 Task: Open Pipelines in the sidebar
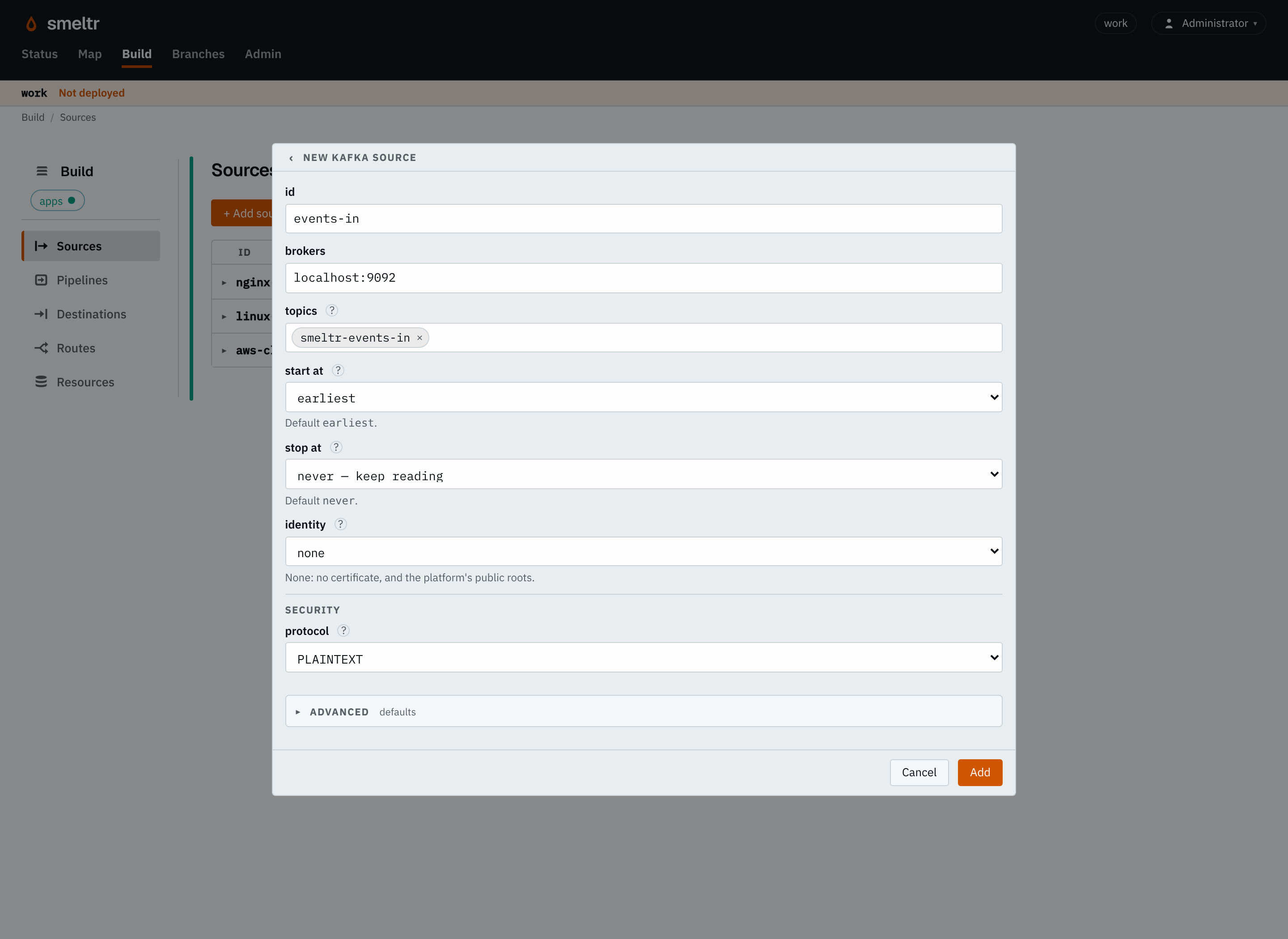pos(91,280)
